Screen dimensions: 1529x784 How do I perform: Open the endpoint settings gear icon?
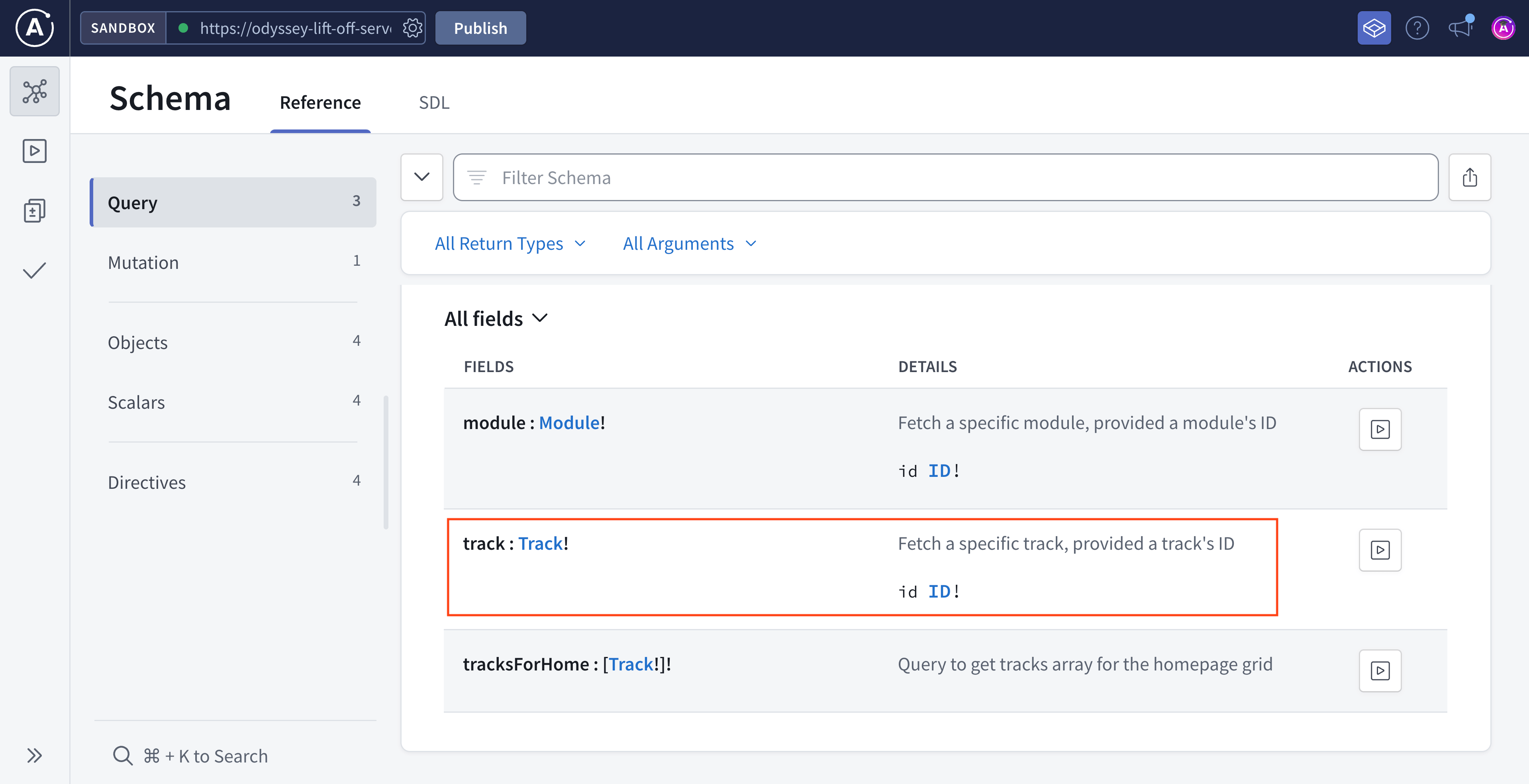pyautogui.click(x=412, y=27)
